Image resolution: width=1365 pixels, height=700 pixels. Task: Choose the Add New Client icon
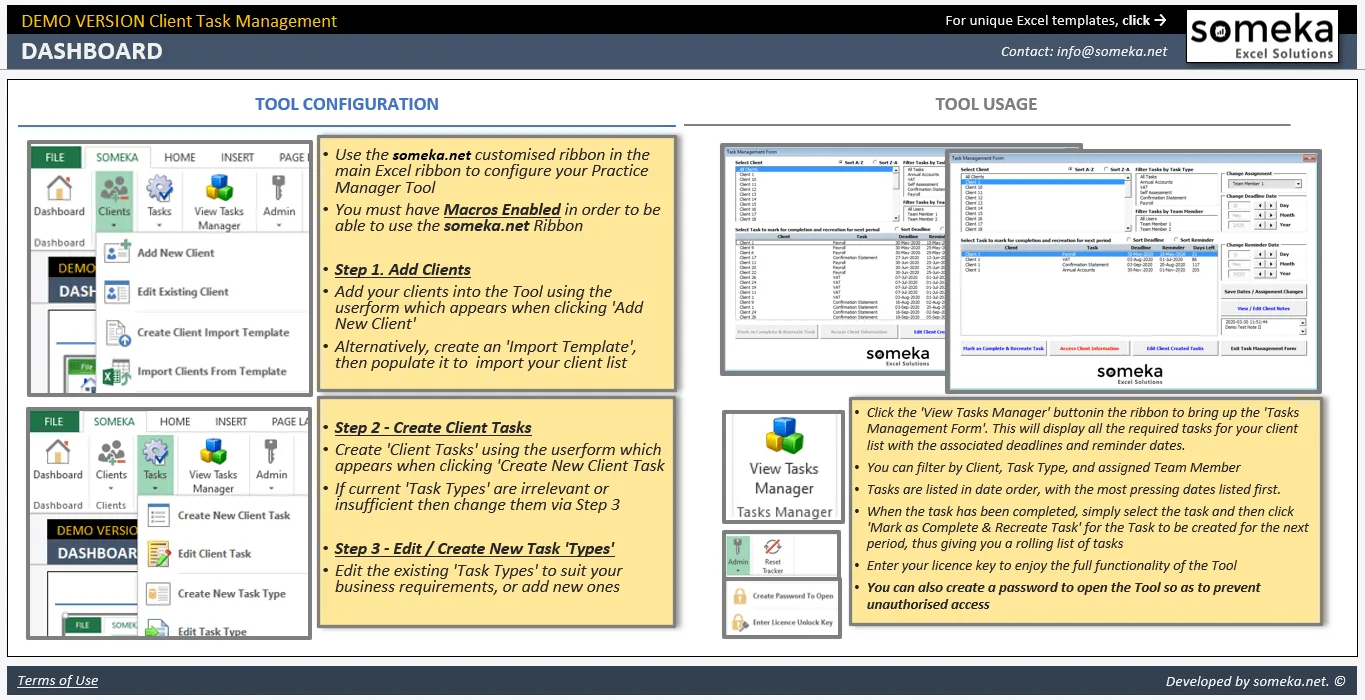click(x=117, y=252)
